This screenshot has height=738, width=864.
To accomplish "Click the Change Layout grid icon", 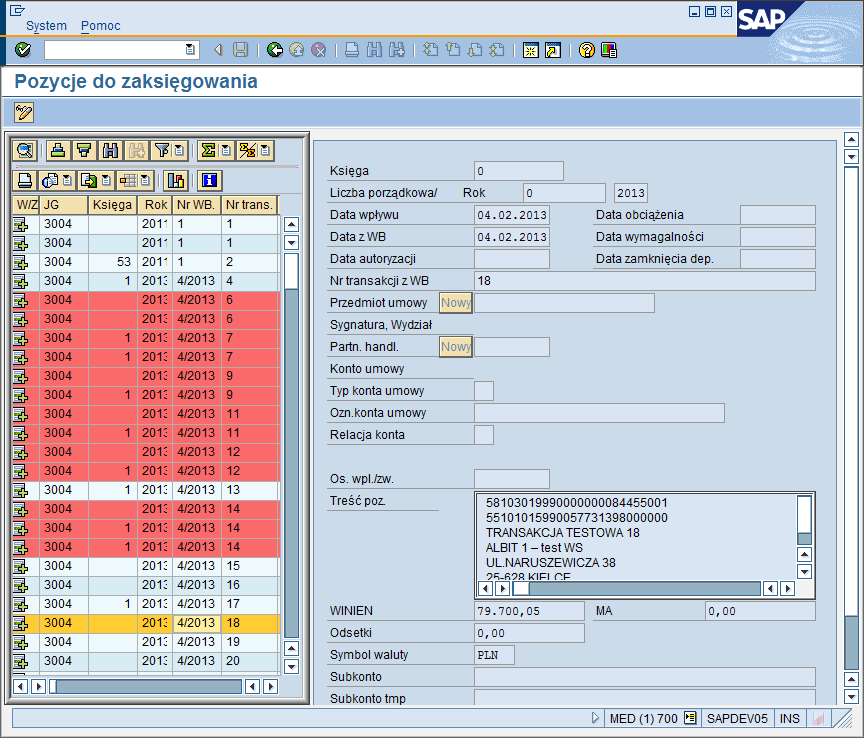I will [x=128, y=180].
